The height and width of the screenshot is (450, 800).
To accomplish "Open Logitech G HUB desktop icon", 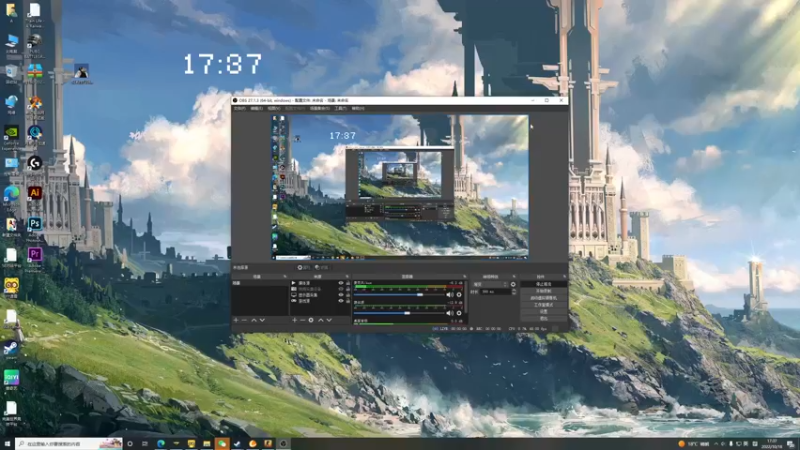I will 35,163.
